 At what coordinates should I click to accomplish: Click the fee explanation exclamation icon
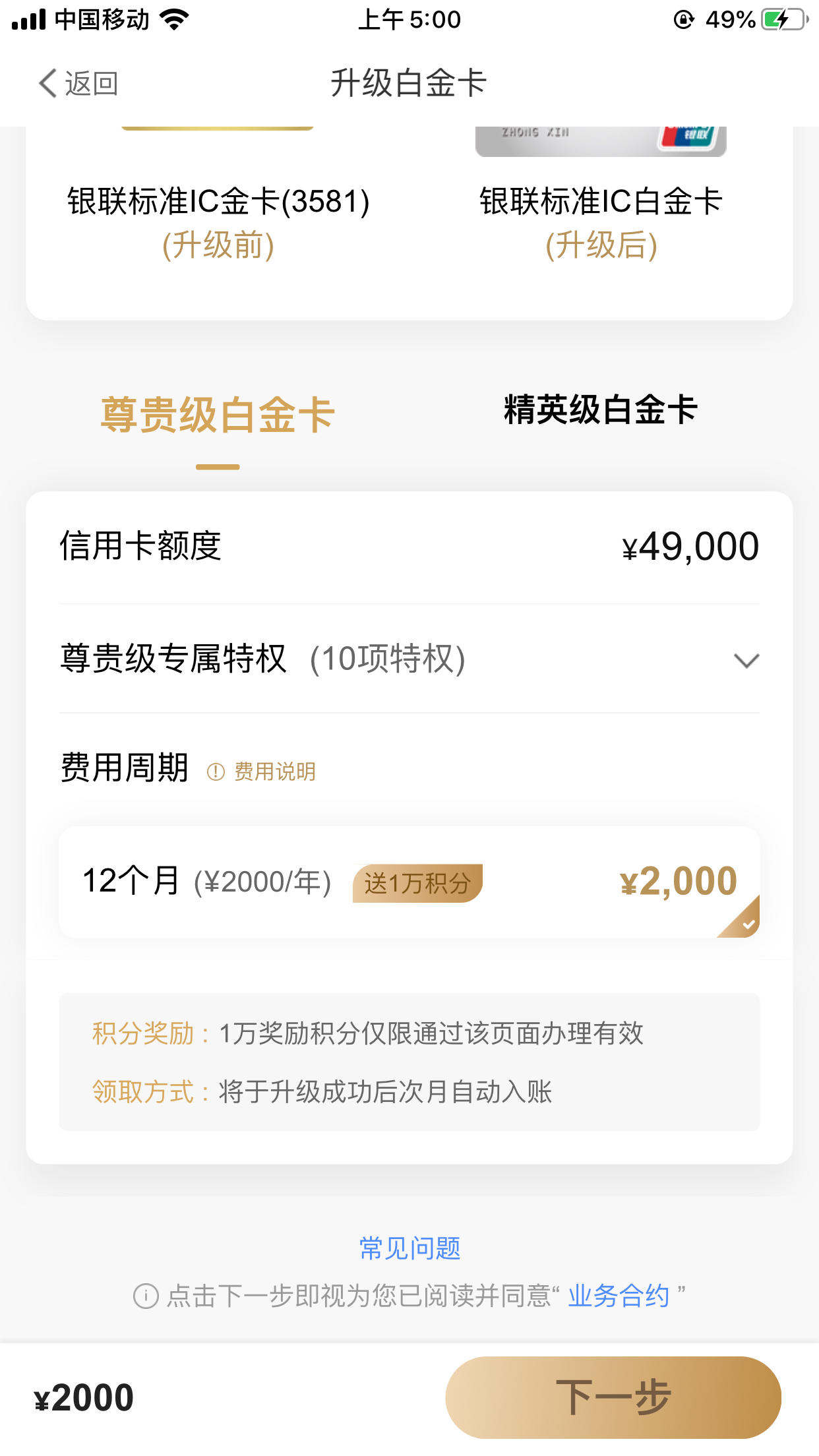(216, 772)
